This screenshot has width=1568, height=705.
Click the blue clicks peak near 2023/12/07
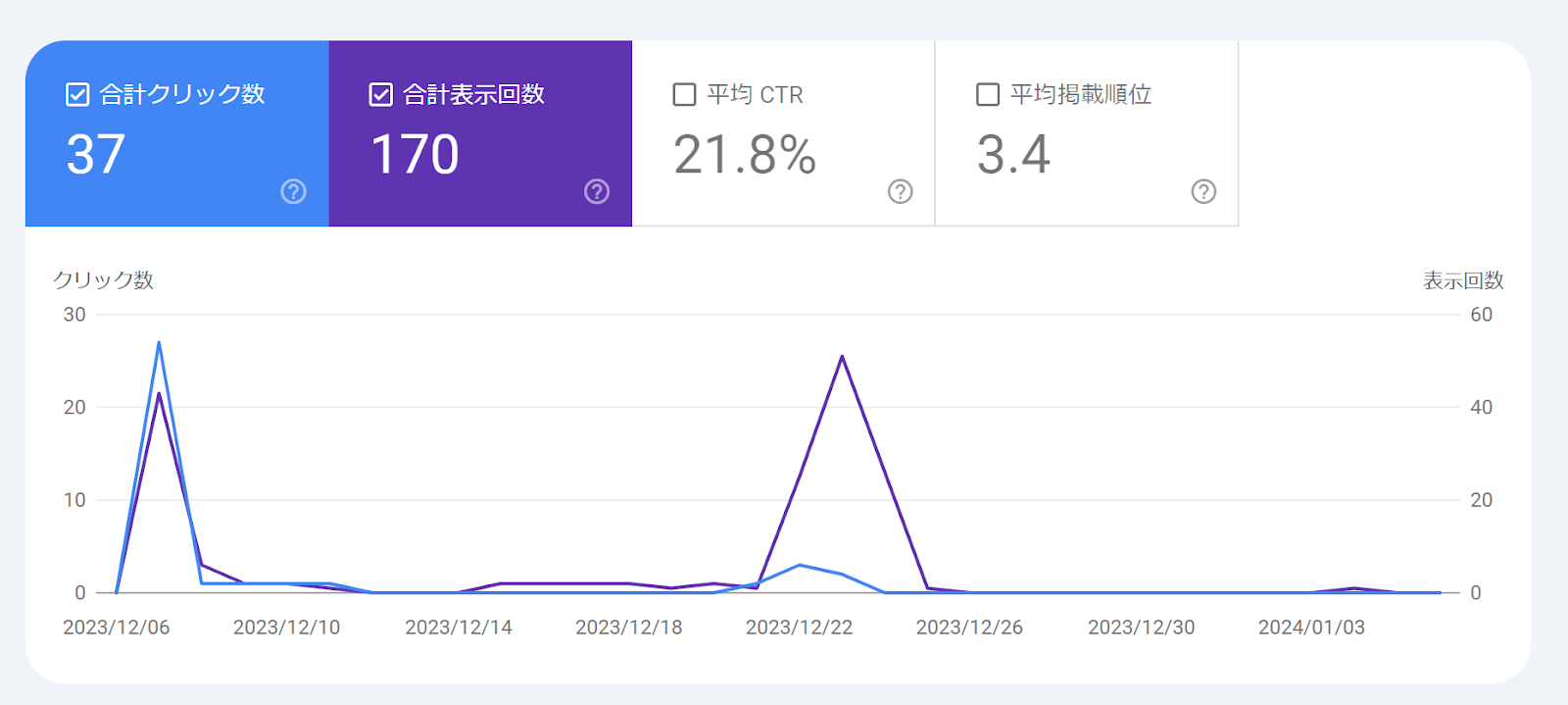159,343
